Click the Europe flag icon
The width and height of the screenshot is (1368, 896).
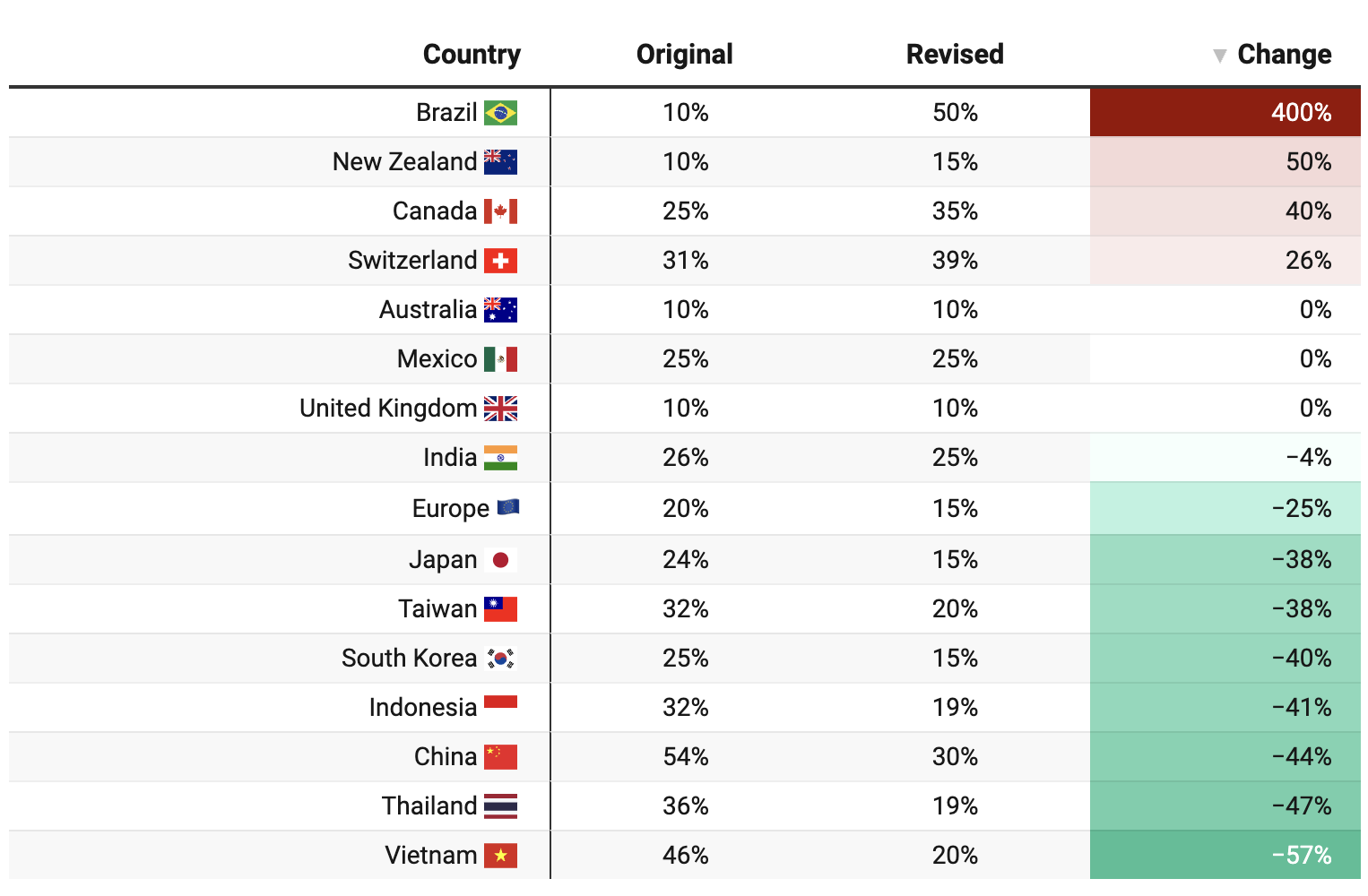point(507,508)
